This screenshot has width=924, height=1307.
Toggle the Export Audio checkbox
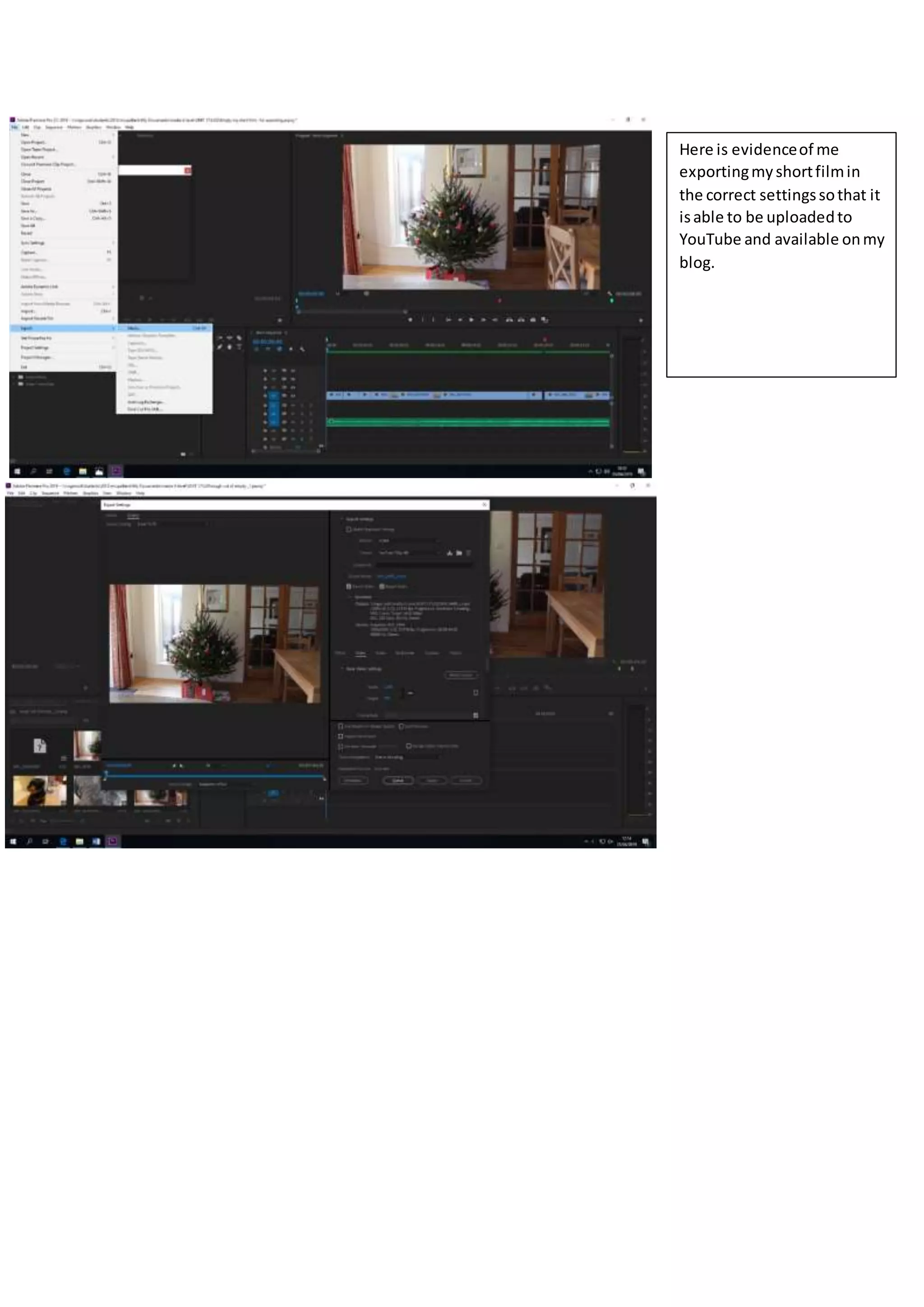pyautogui.click(x=382, y=586)
